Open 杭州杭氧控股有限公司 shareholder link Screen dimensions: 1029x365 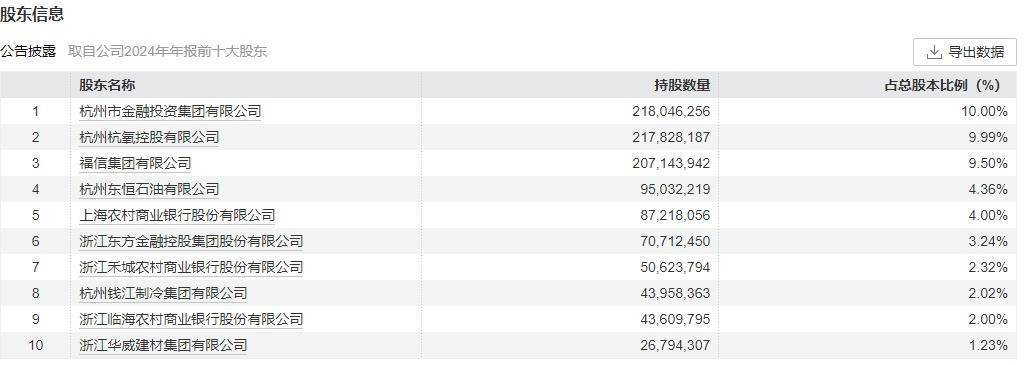pos(149,137)
